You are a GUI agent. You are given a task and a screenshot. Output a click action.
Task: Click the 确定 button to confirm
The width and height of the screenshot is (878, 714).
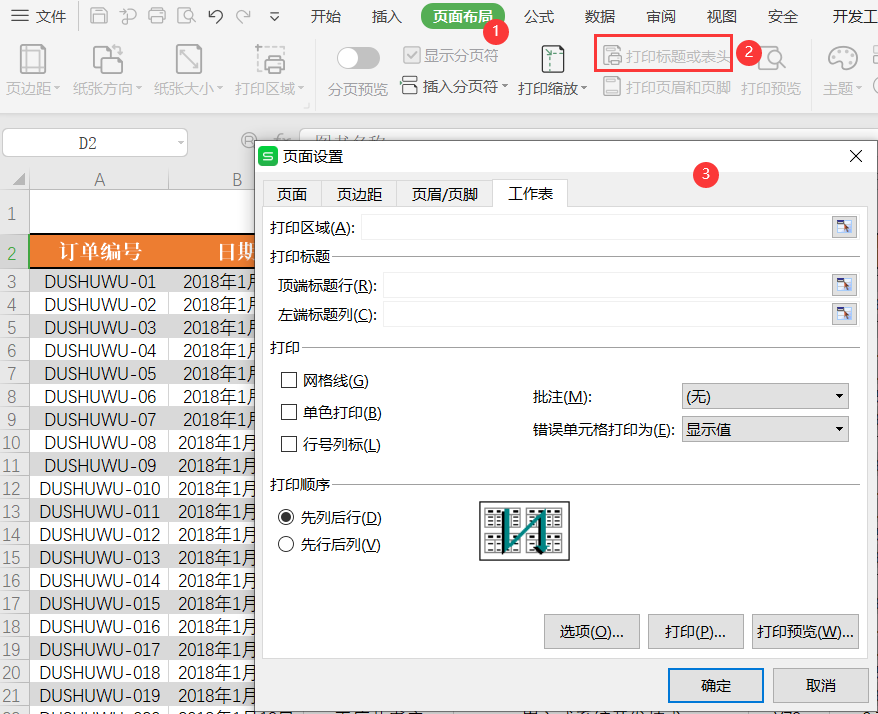[x=715, y=685]
